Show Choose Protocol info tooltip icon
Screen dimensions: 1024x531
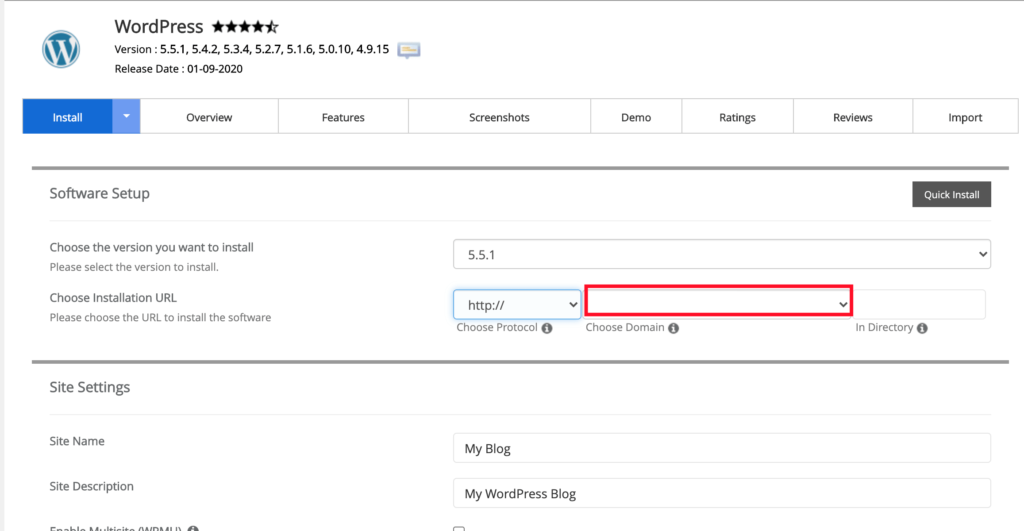point(547,328)
